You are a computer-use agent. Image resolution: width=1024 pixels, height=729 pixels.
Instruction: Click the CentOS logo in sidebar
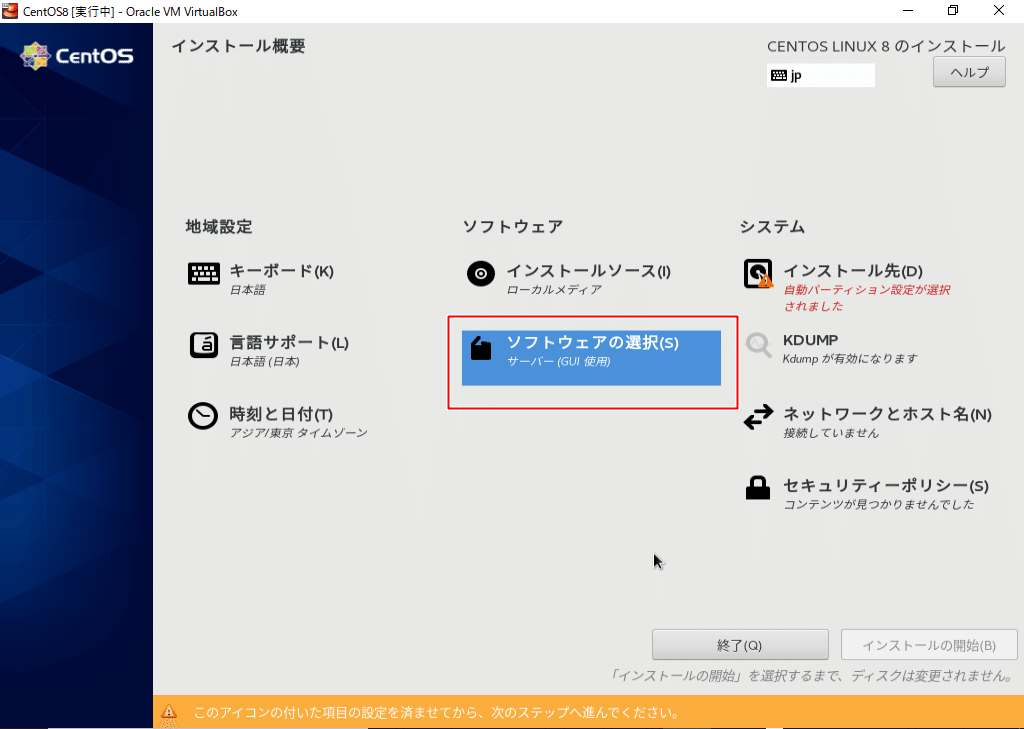tap(76, 56)
